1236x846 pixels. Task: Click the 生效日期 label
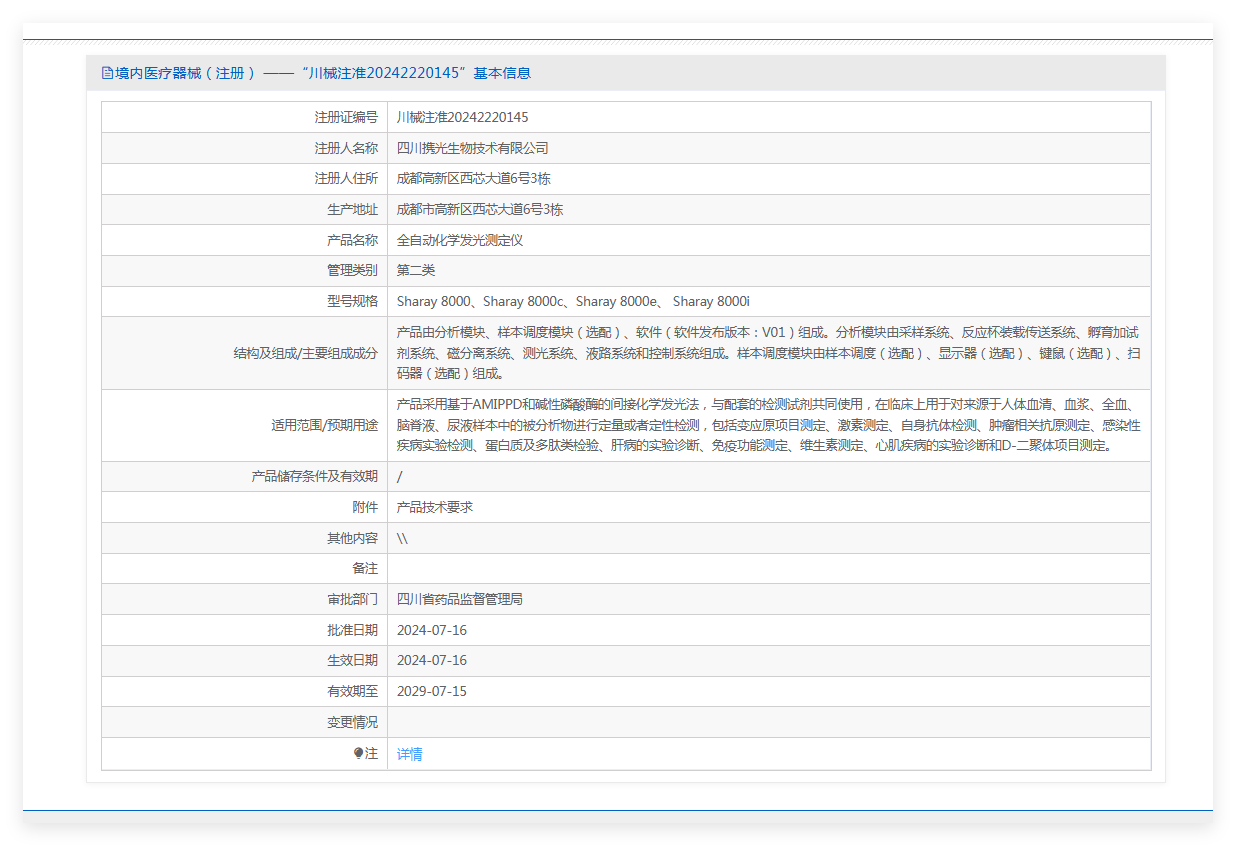353,660
